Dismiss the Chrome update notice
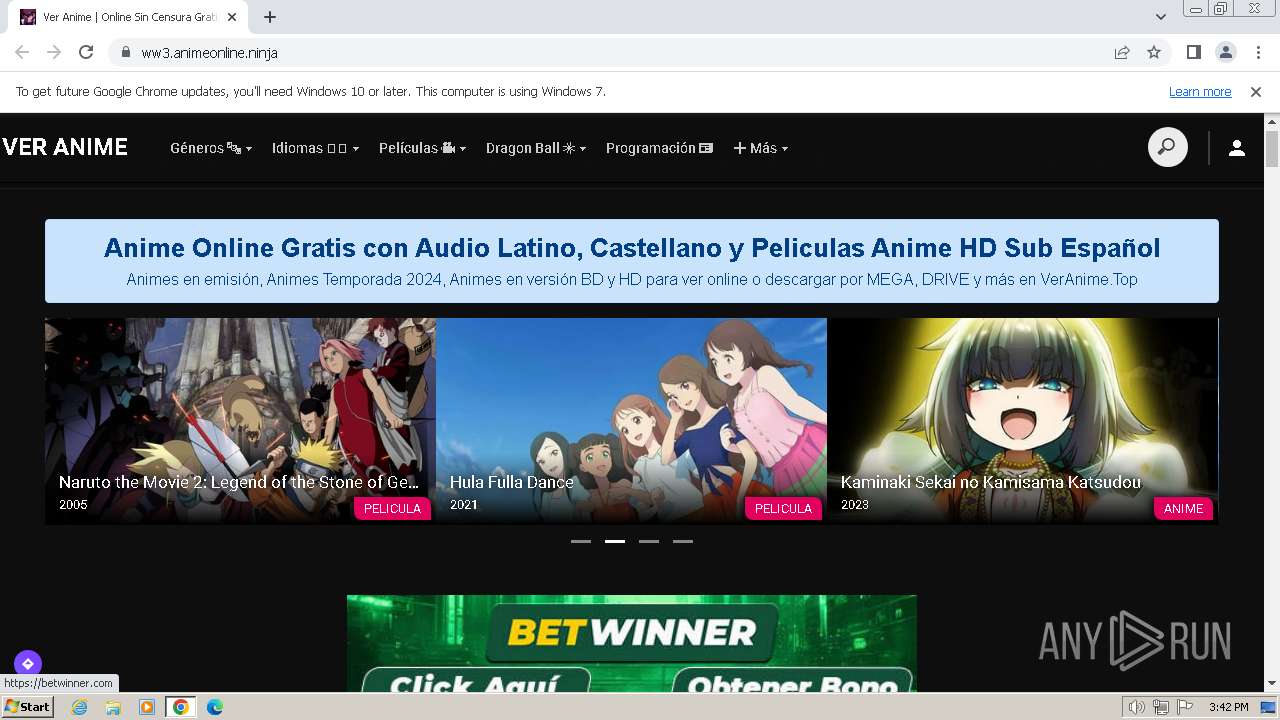The height and width of the screenshot is (720, 1280). [x=1256, y=91]
